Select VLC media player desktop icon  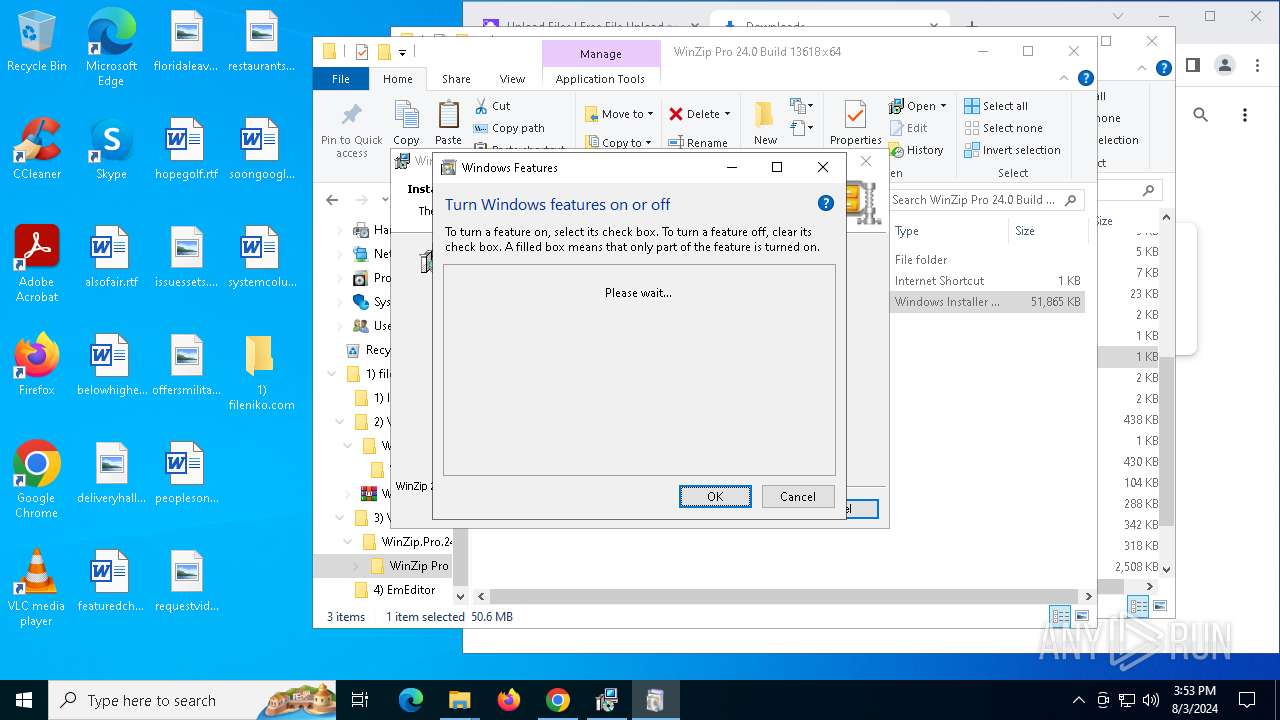(x=37, y=588)
